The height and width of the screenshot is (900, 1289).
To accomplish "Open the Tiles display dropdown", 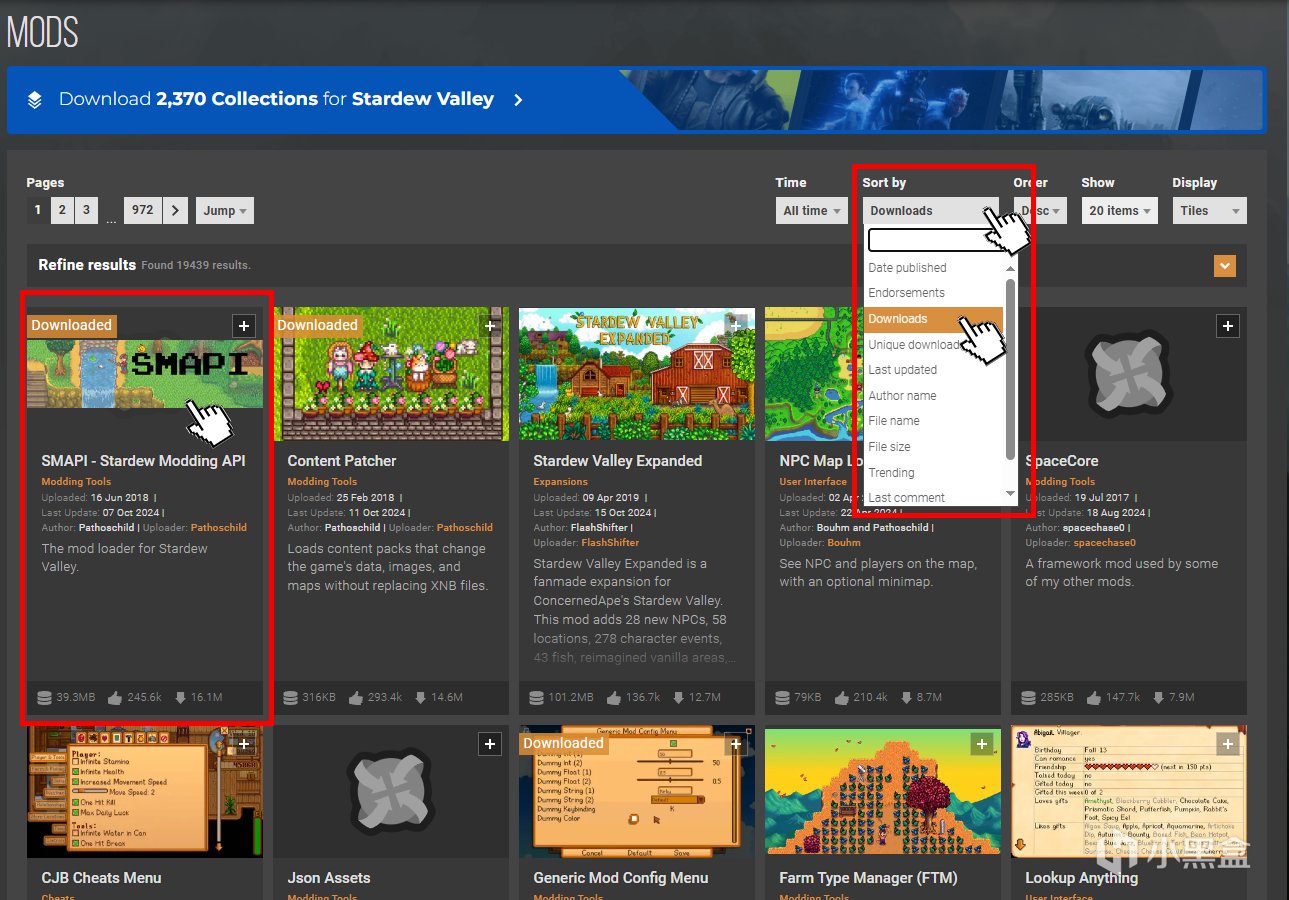I will tap(1209, 210).
